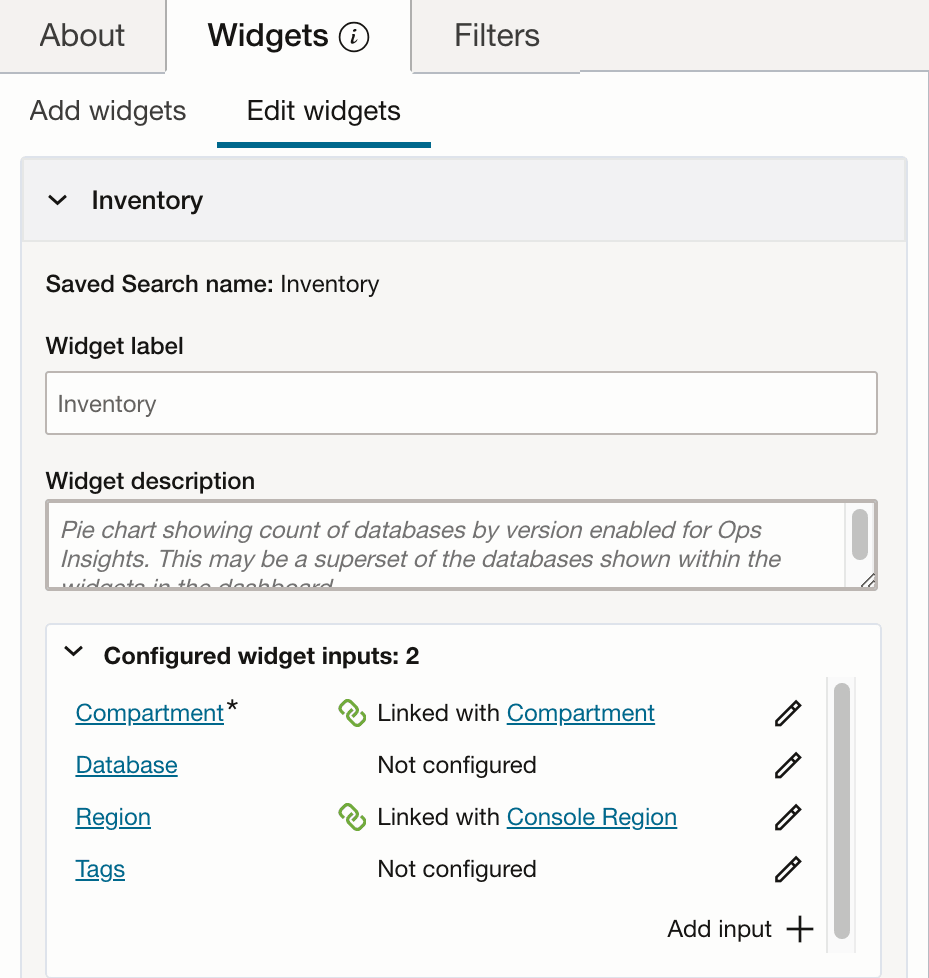The image size is (929, 978).
Task: Click the Add input button
Action: (x=719, y=929)
